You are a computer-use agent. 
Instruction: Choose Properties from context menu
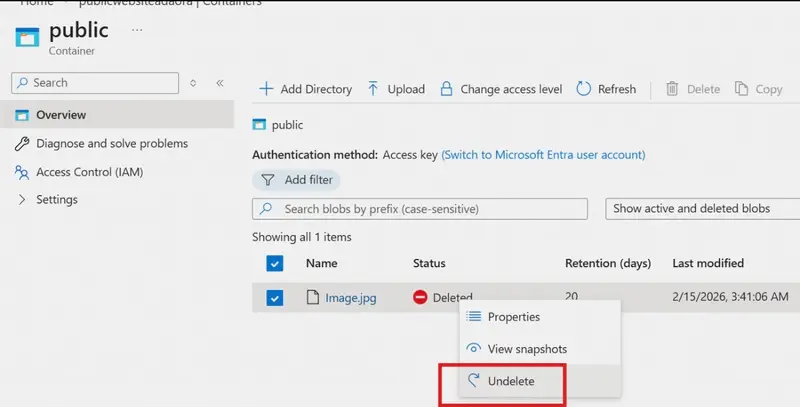(540, 317)
